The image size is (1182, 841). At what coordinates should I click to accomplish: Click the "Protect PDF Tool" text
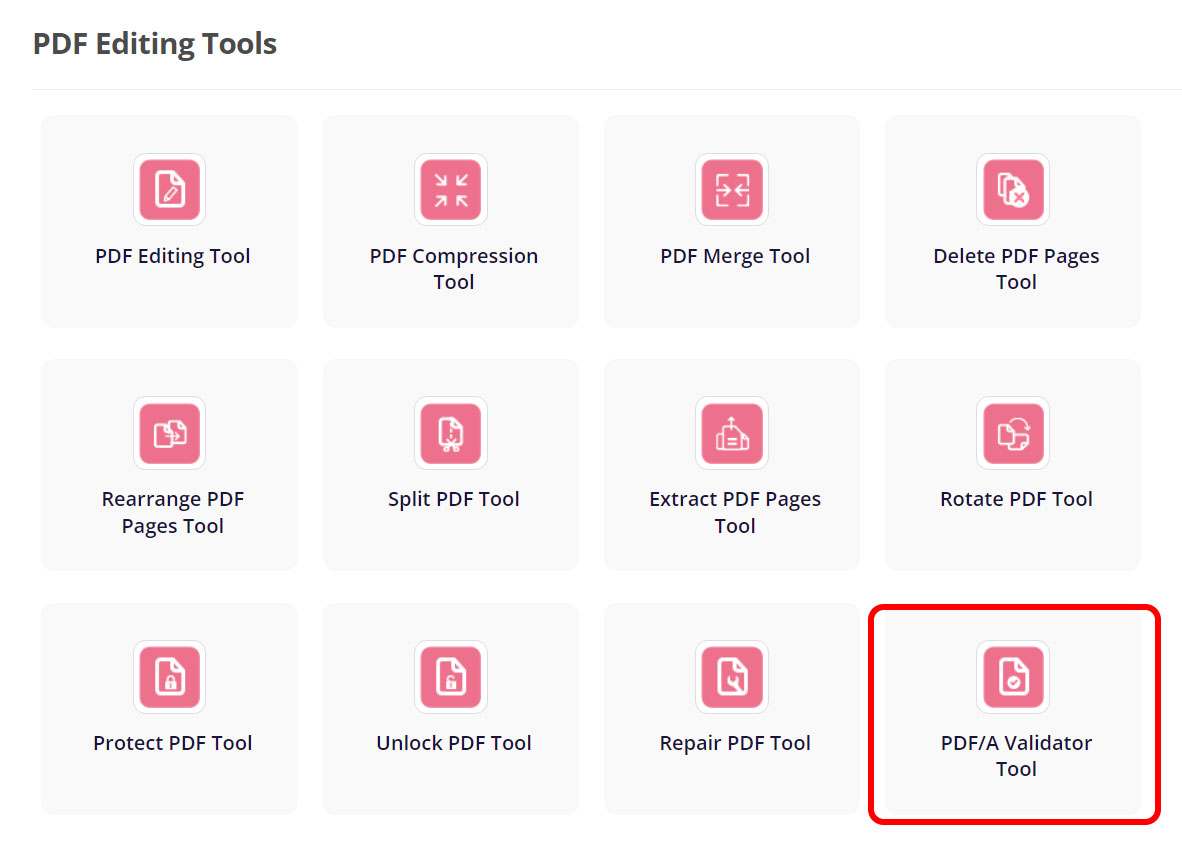(x=173, y=743)
